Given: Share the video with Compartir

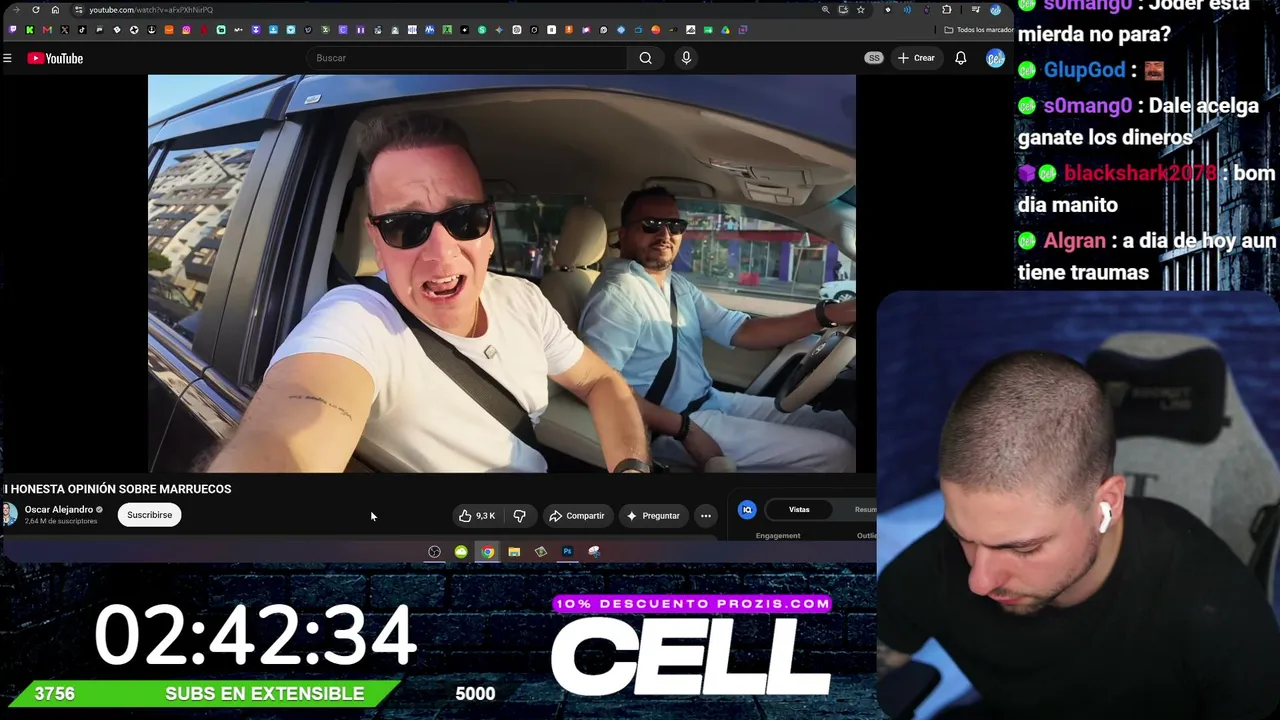Looking at the screenshot, I should pyautogui.click(x=577, y=516).
